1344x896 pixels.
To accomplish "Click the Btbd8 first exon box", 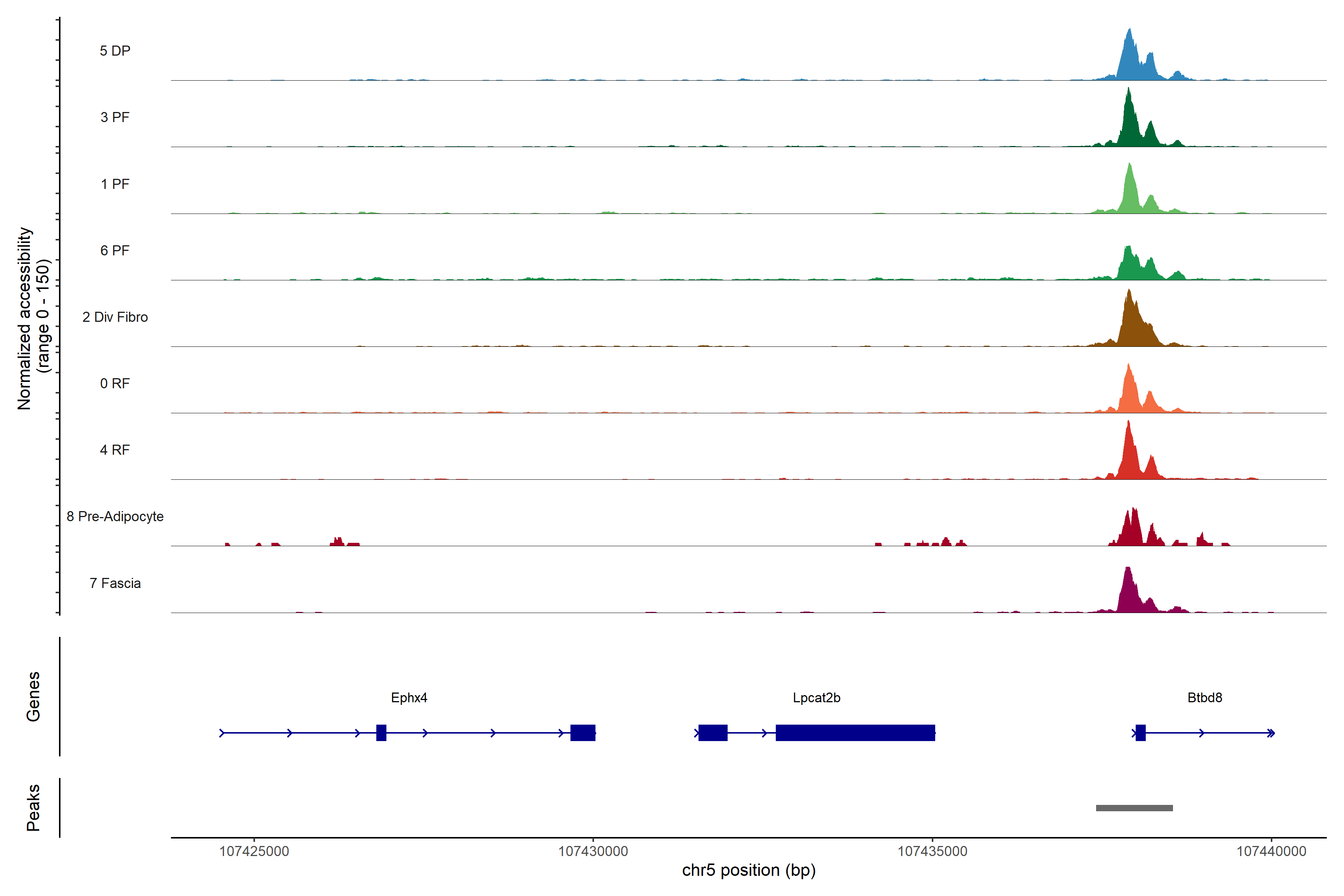I will pos(1141,732).
